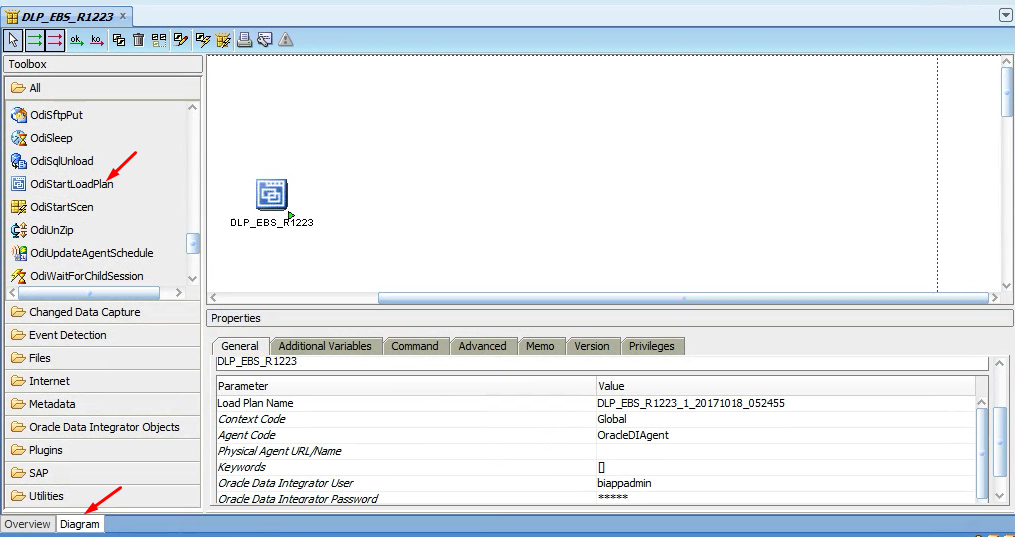Screen dimensions: 1015x537
Task: Open the editor tab list dropdown
Action: 1005,15
